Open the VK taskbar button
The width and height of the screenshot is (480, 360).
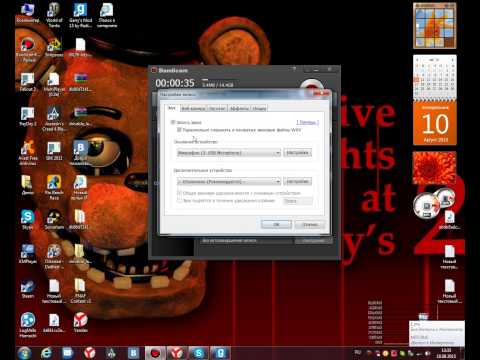click(x=133, y=353)
